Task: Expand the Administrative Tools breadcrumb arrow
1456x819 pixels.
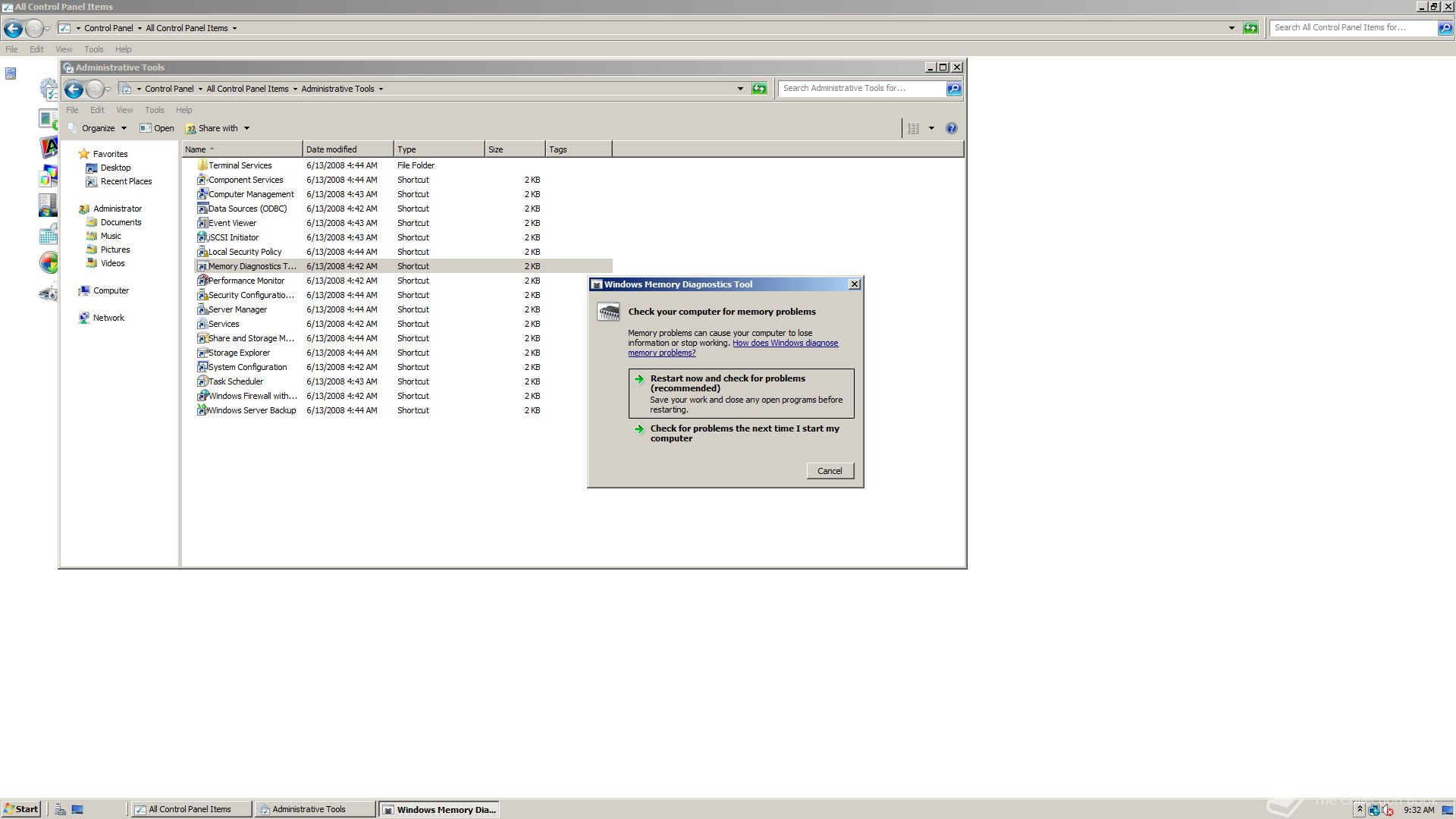Action: [381, 89]
